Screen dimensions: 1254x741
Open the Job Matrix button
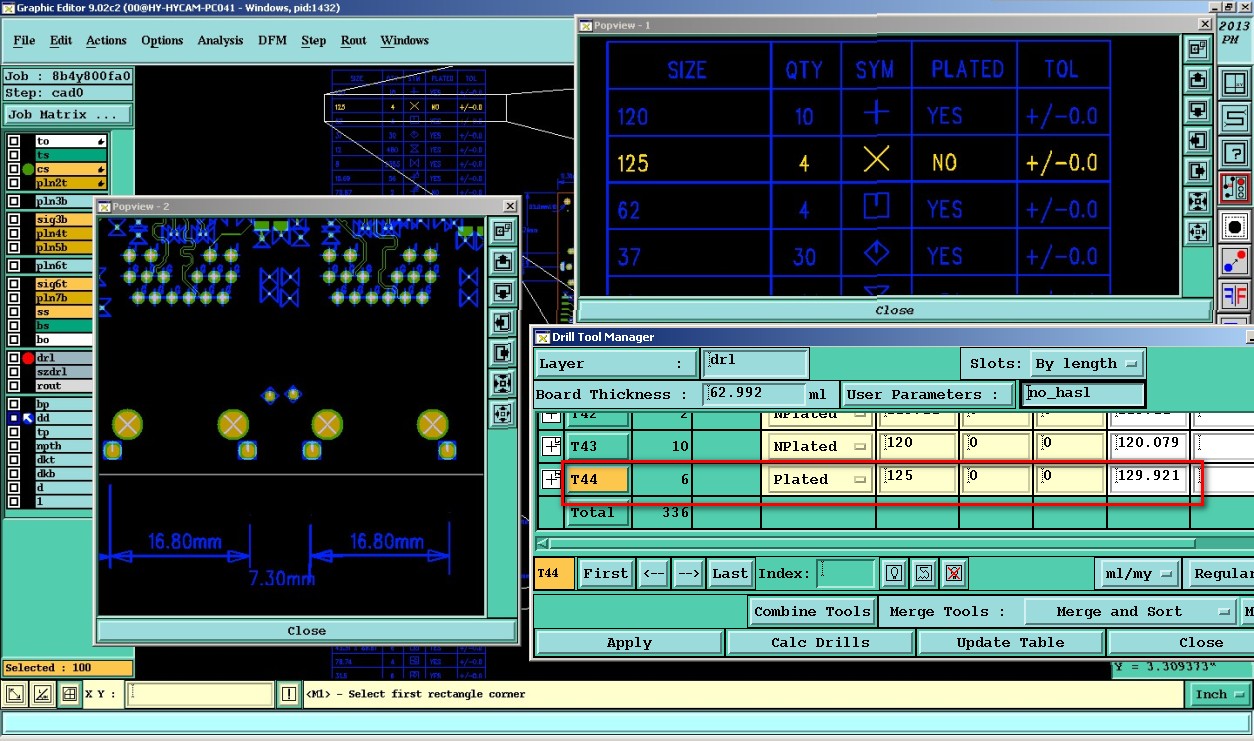68,115
